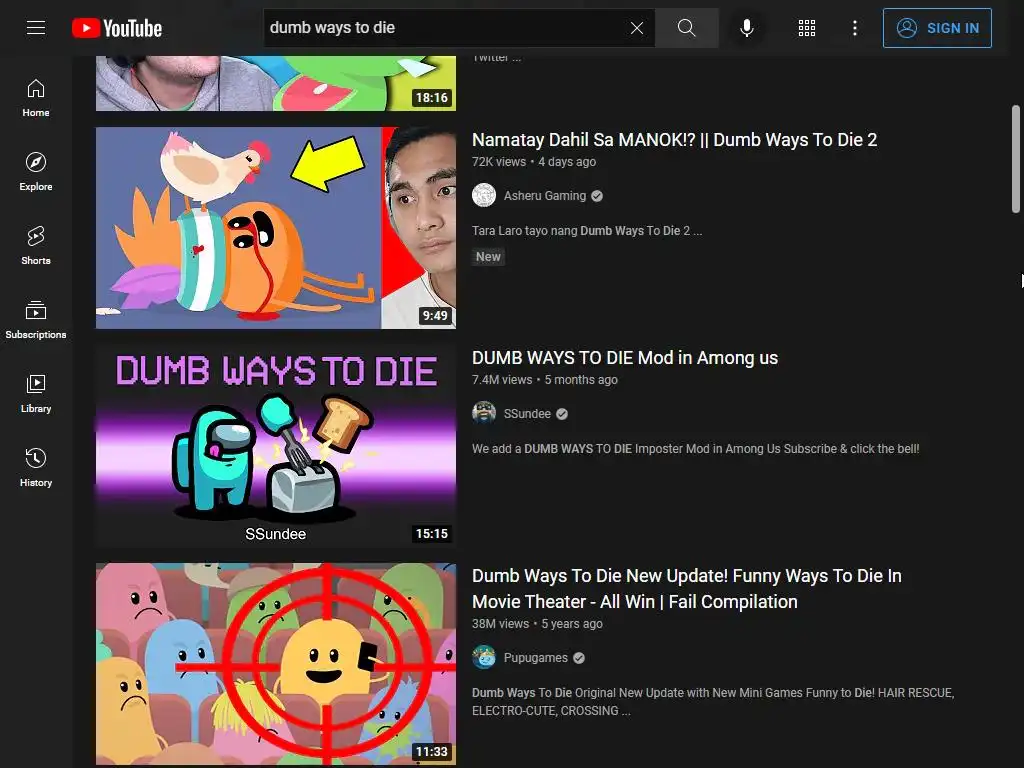
Task: Open Subscriptions in the sidebar
Action: click(x=36, y=319)
